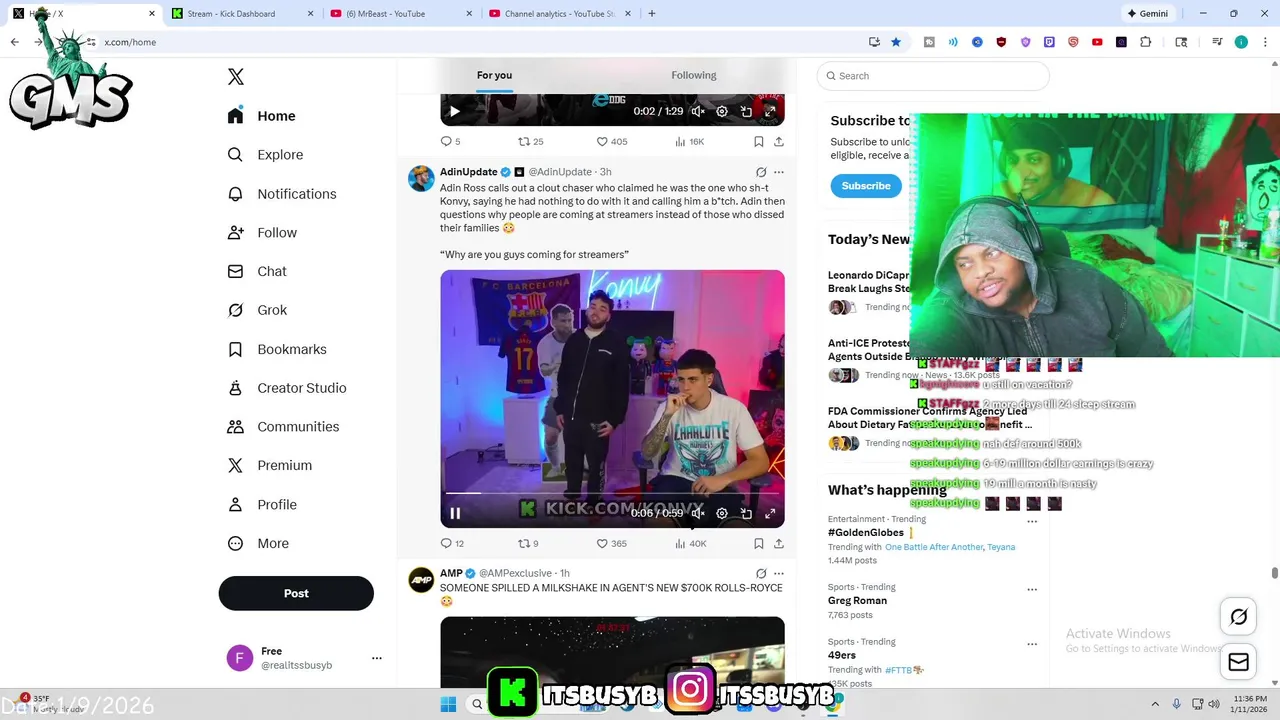Bookmark this page with star icon
Viewport: 1280px width, 720px height.
tap(896, 42)
